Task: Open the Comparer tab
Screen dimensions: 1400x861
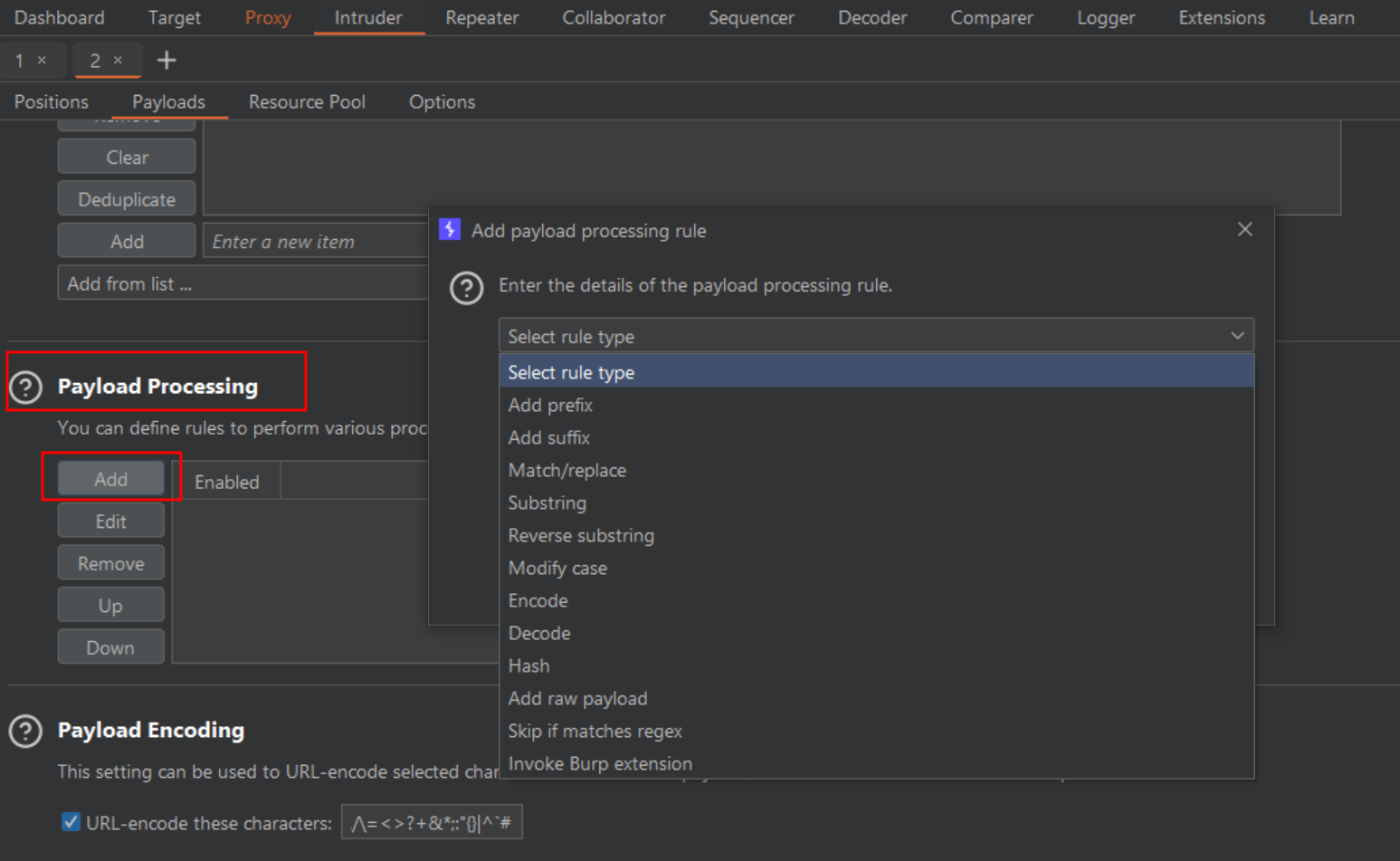Action: (x=992, y=18)
